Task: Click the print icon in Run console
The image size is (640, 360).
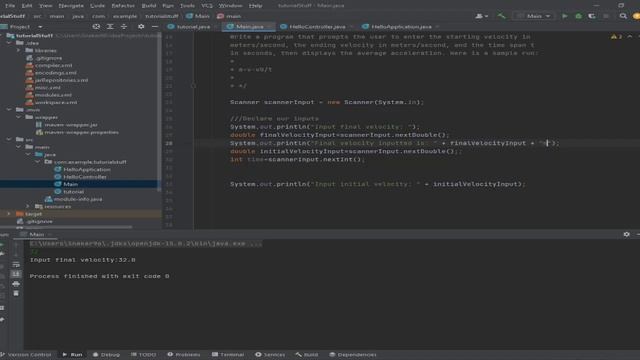Action: click(16, 284)
